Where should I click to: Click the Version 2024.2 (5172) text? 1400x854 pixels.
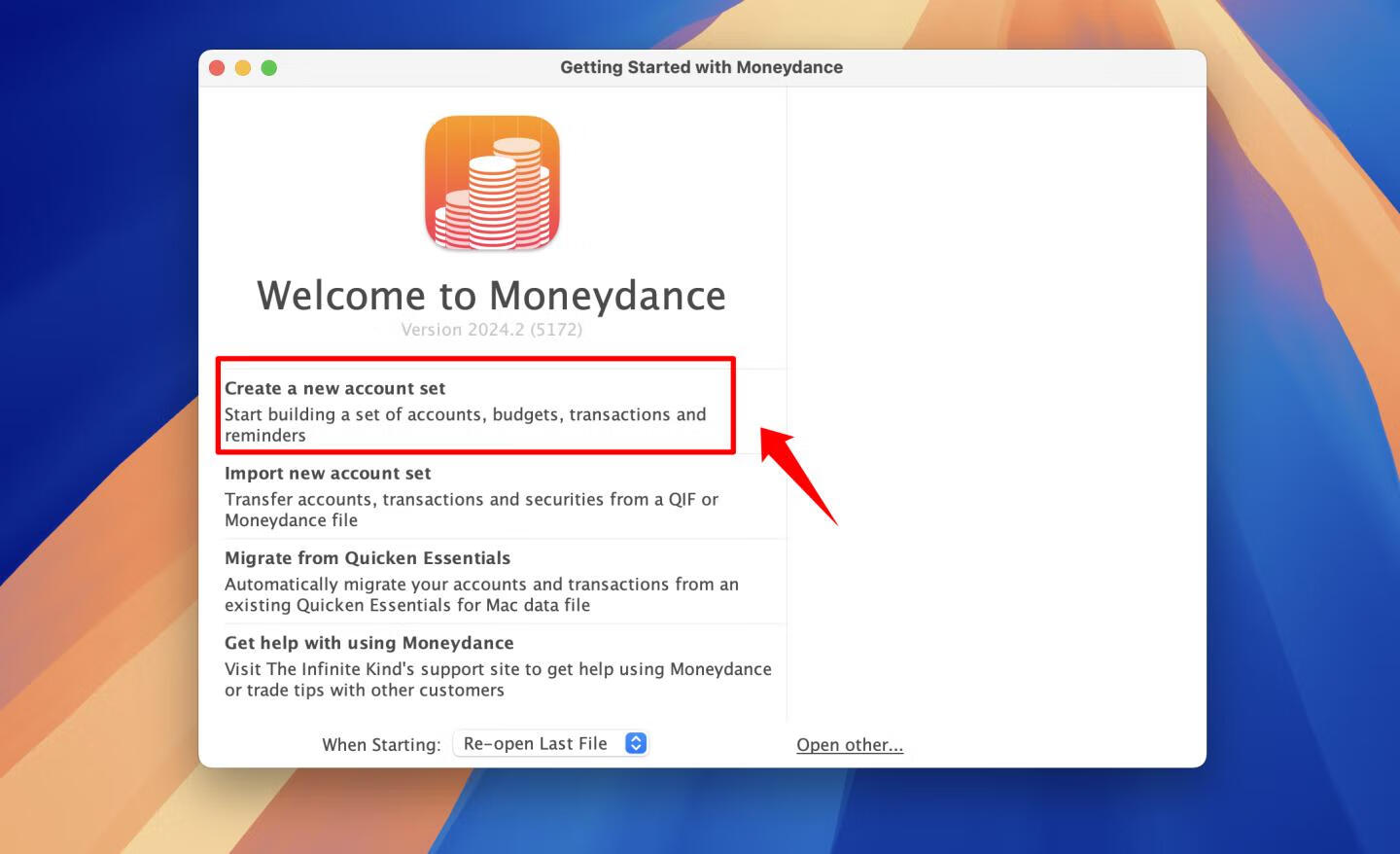[x=492, y=330]
